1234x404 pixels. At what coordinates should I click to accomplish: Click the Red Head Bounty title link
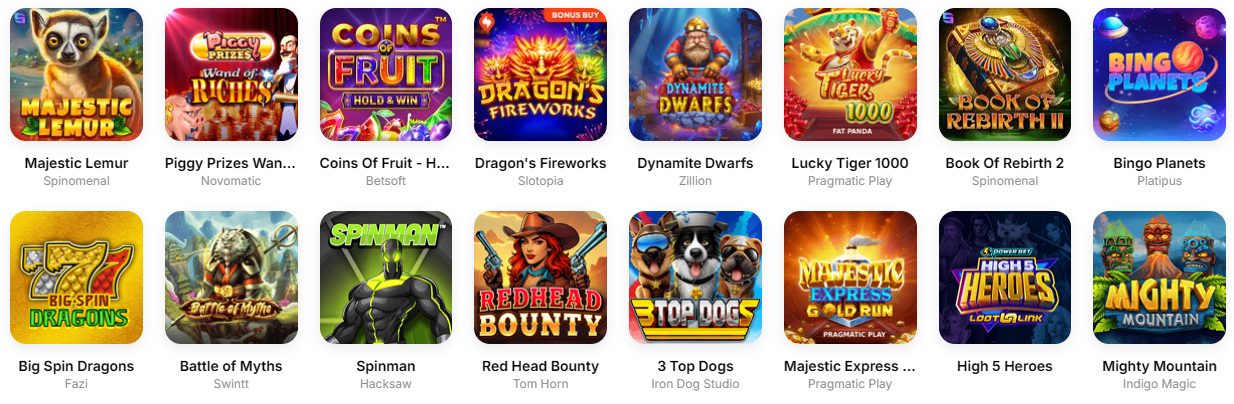pyautogui.click(x=540, y=366)
